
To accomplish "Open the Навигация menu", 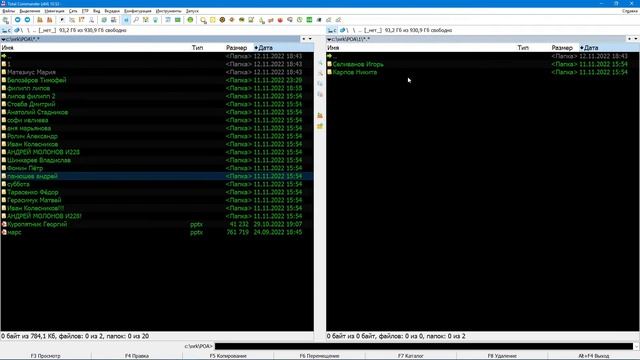I will point(54,11).
